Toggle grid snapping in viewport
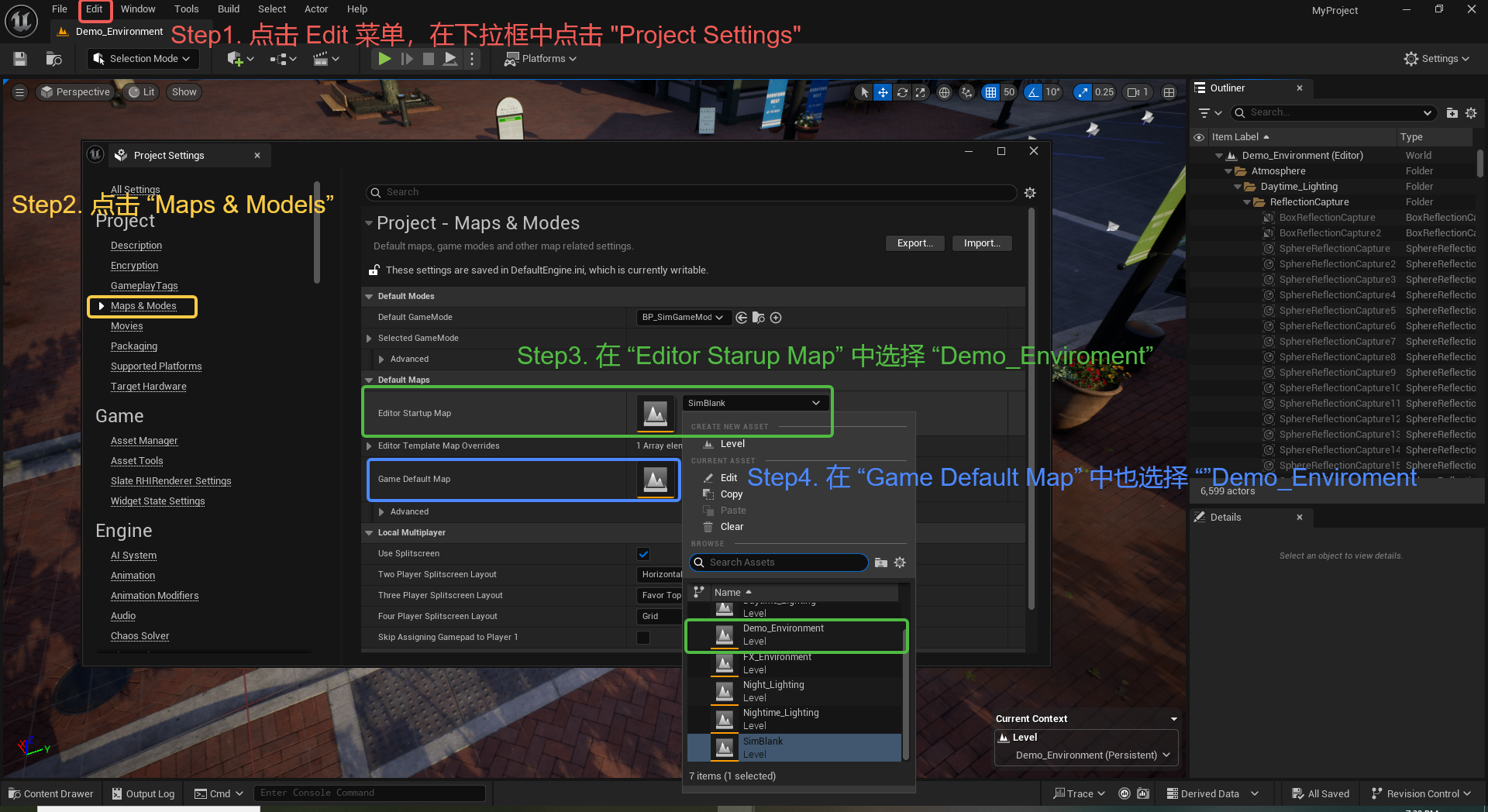 [x=990, y=92]
